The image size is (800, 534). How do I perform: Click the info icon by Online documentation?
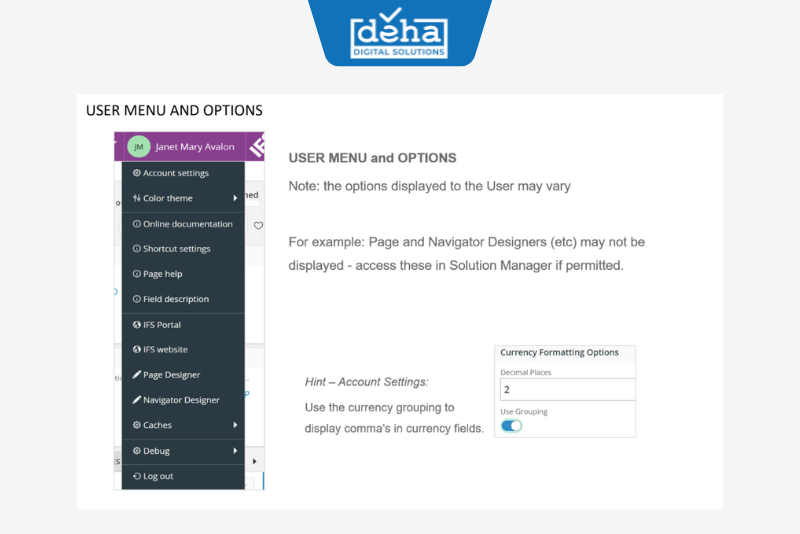pyautogui.click(x=136, y=224)
